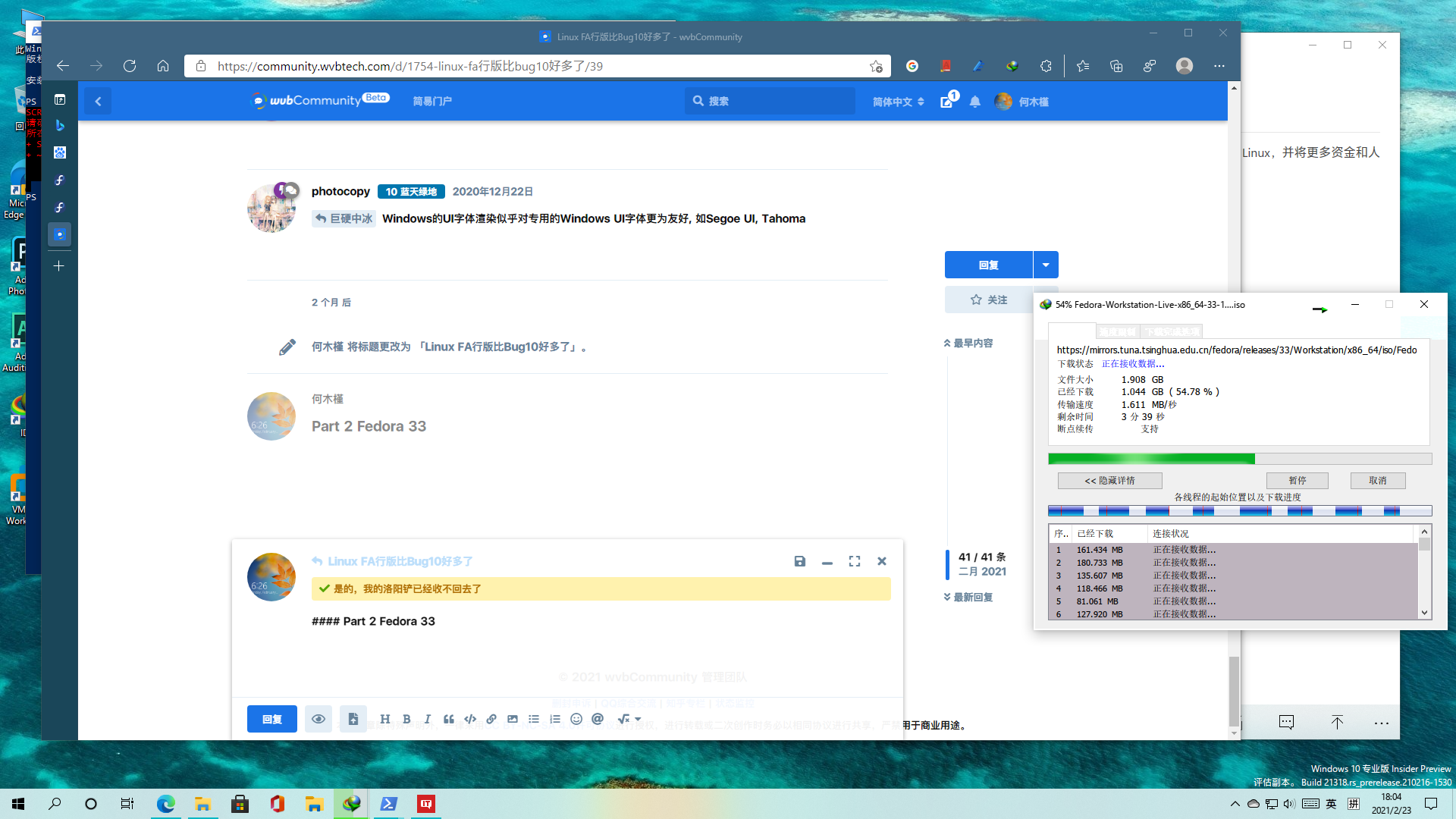This screenshot has height=819, width=1456.
Task: Save draft with composer save icon
Action: point(799,561)
